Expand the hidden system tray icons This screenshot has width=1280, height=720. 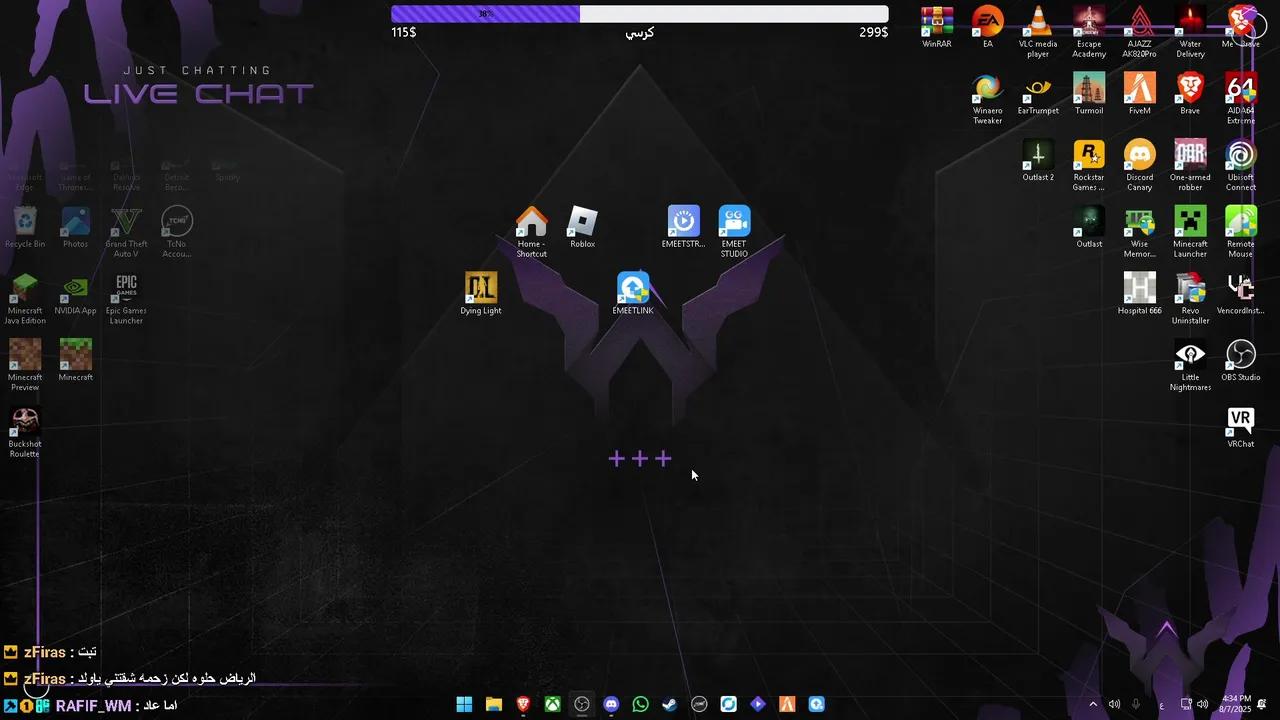(x=1093, y=704)
